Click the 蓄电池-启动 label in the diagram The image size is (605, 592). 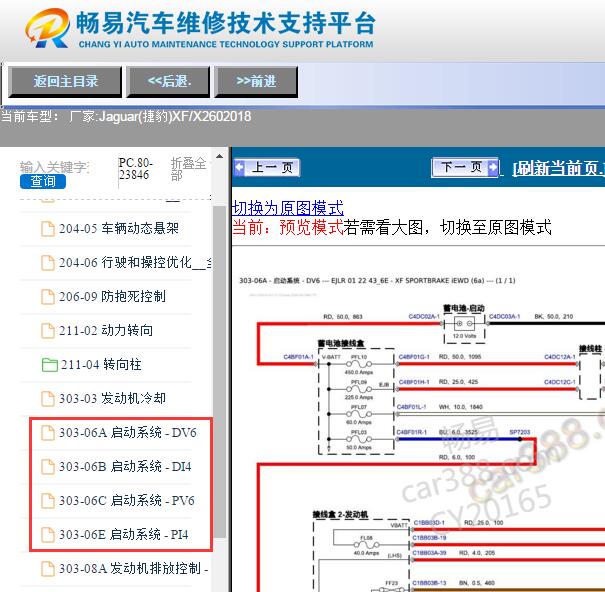(x=463, y=308)
